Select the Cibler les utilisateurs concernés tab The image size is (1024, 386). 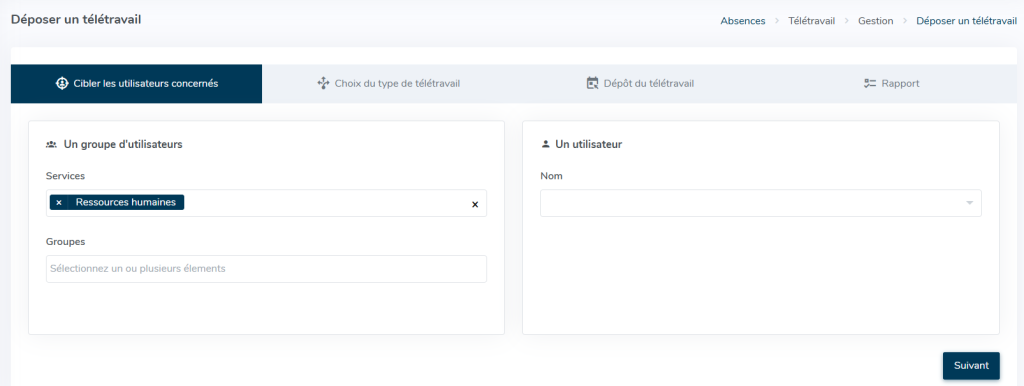(136, 84)
